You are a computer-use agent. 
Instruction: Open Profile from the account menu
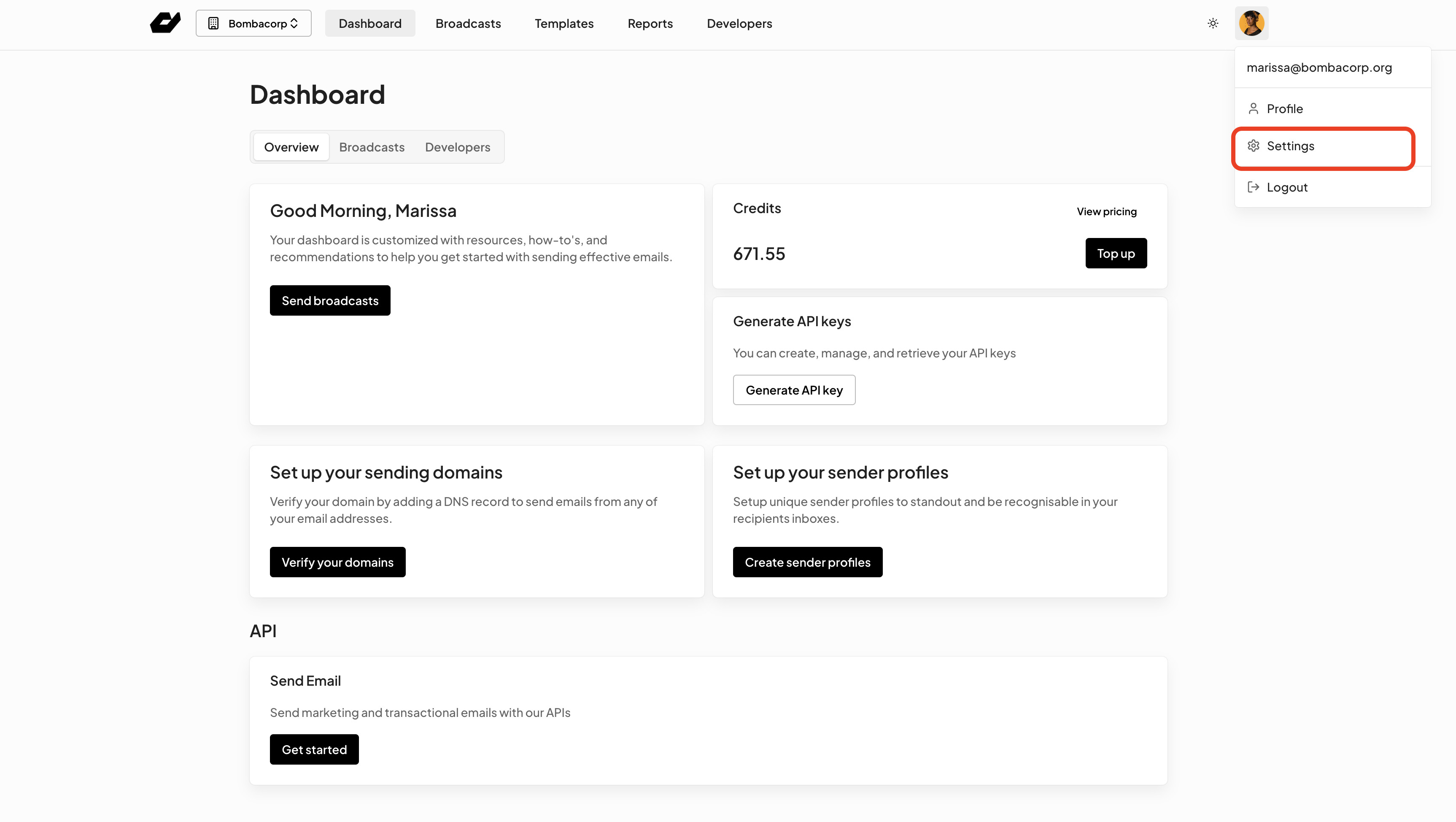coord(1332,108)
